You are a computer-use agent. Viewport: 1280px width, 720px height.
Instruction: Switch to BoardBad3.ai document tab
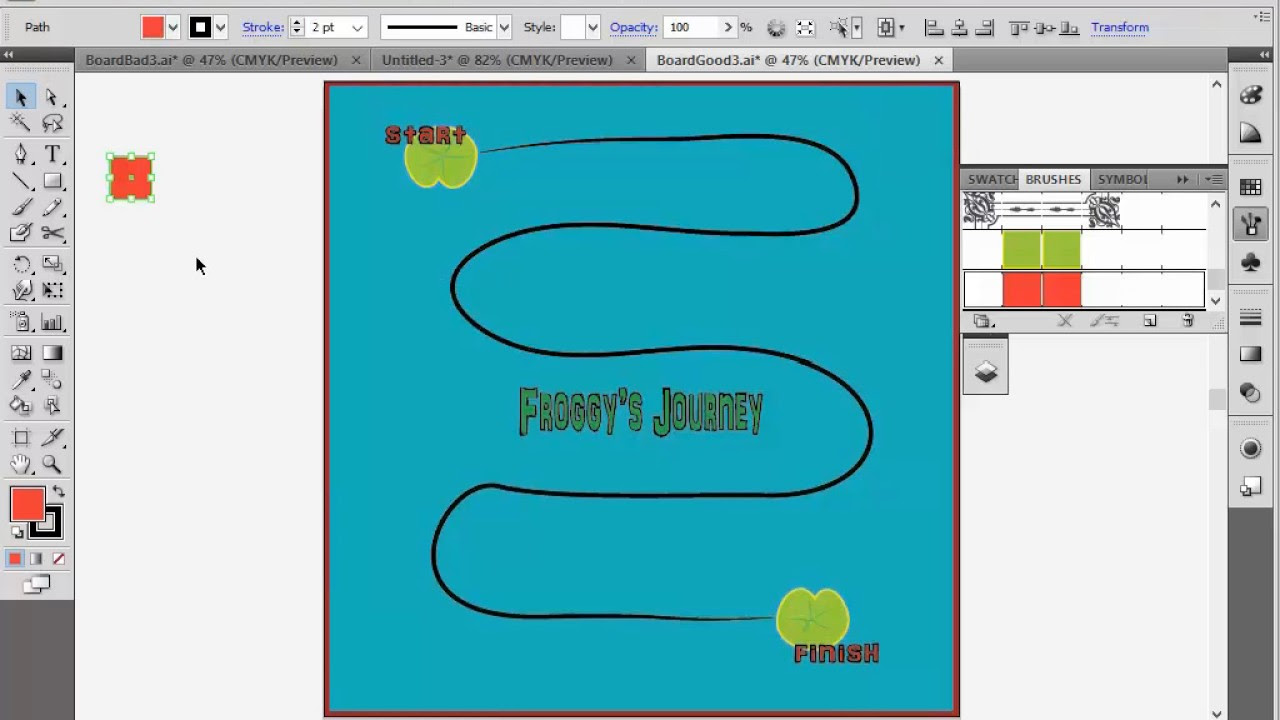tap(211, 60)
